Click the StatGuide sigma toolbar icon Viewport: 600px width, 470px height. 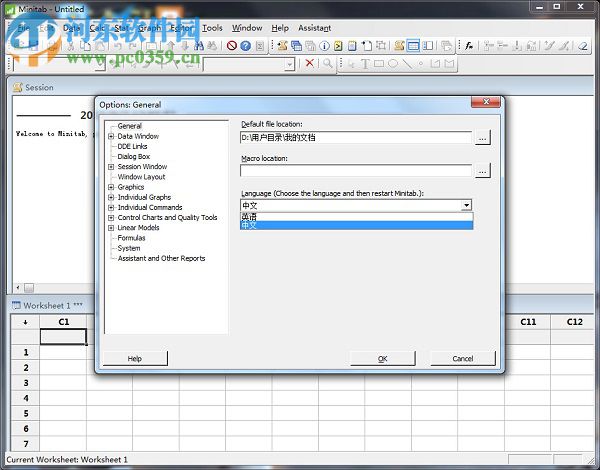(260, 46)
